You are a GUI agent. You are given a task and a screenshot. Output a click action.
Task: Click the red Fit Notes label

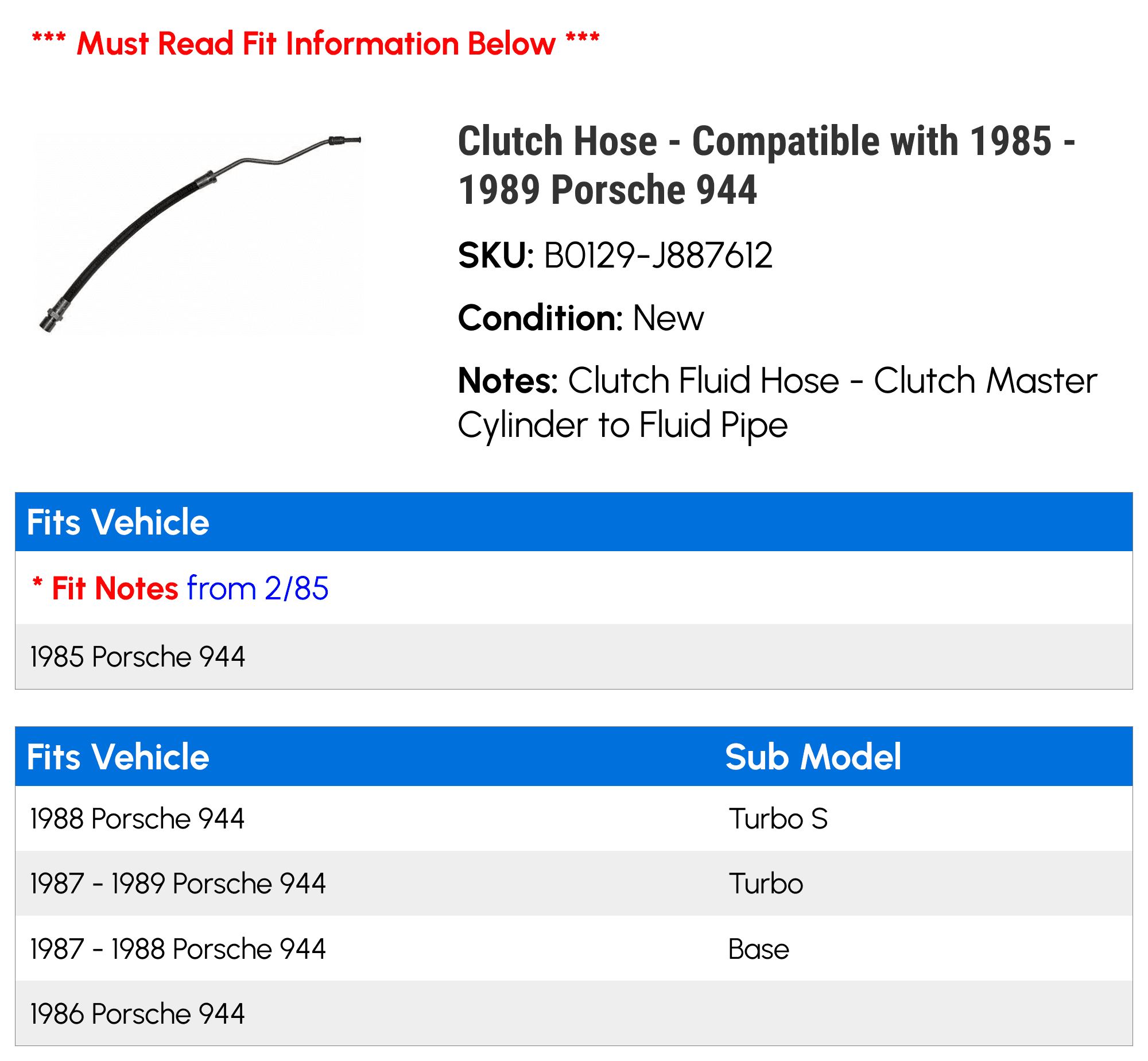pos(115,588)
